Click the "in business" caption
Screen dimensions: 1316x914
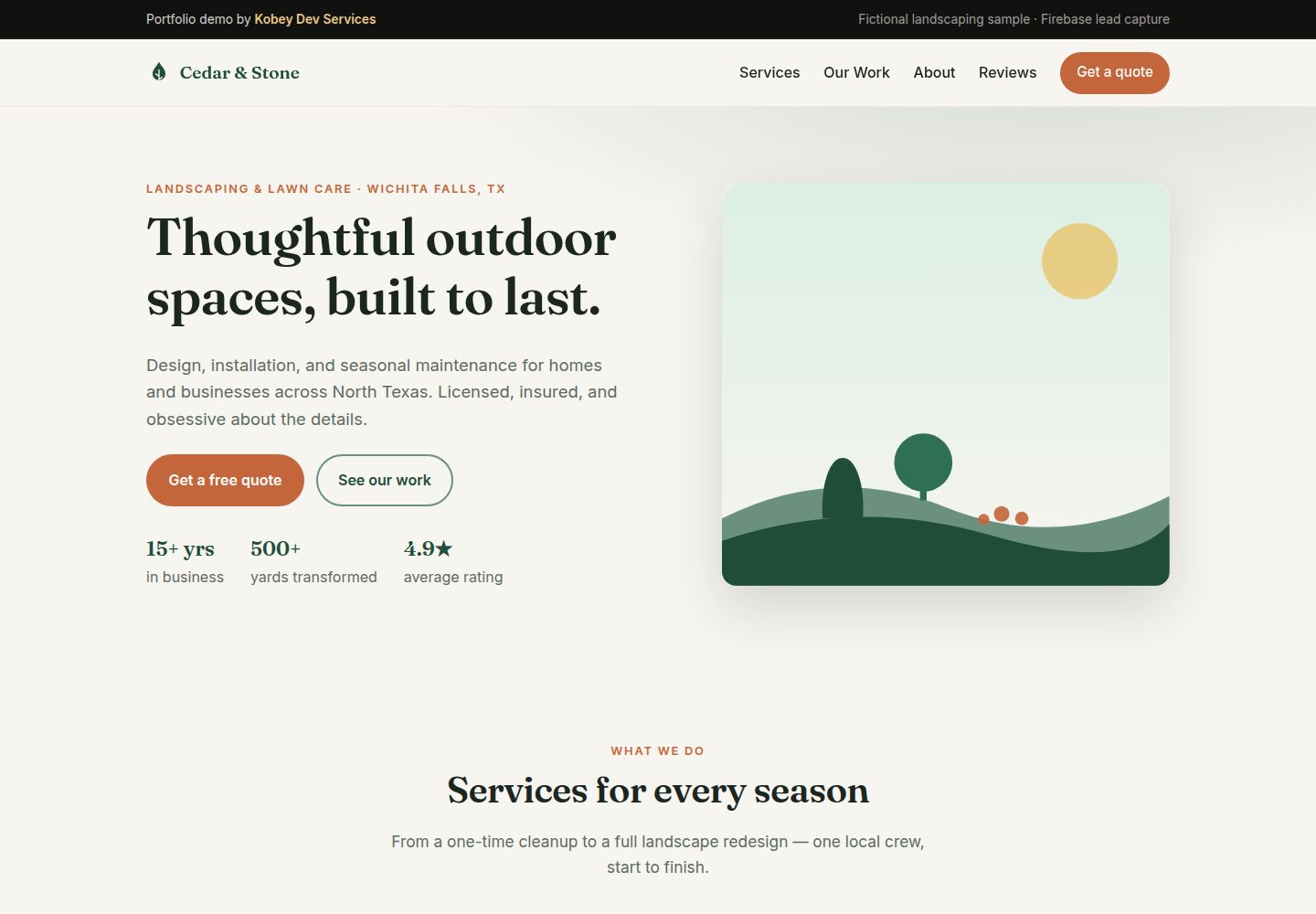185,577
